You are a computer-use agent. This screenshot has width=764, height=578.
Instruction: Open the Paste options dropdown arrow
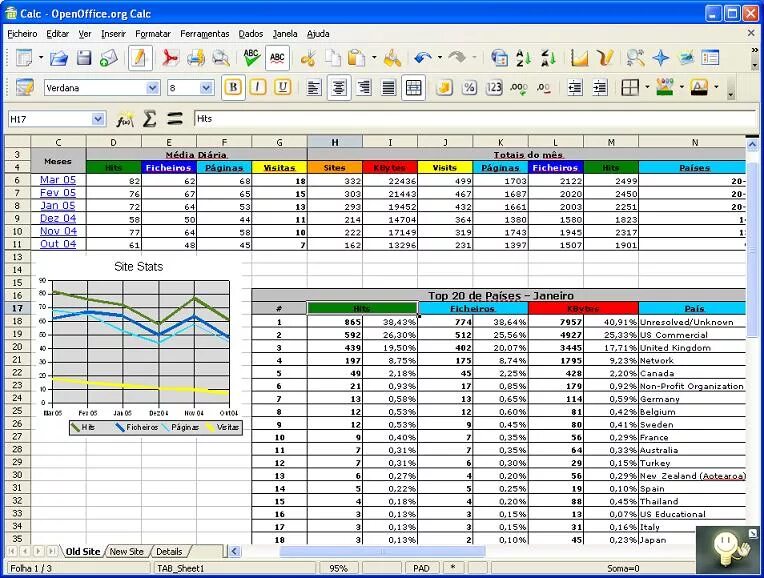tap(374, 58)
